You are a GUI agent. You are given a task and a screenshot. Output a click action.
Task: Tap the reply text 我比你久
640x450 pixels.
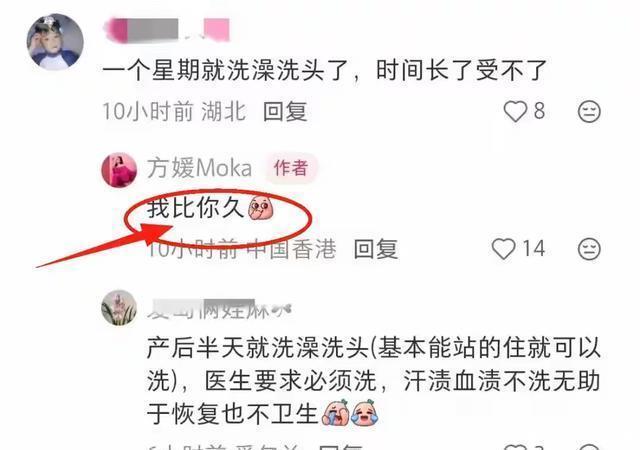coord(195,207)
